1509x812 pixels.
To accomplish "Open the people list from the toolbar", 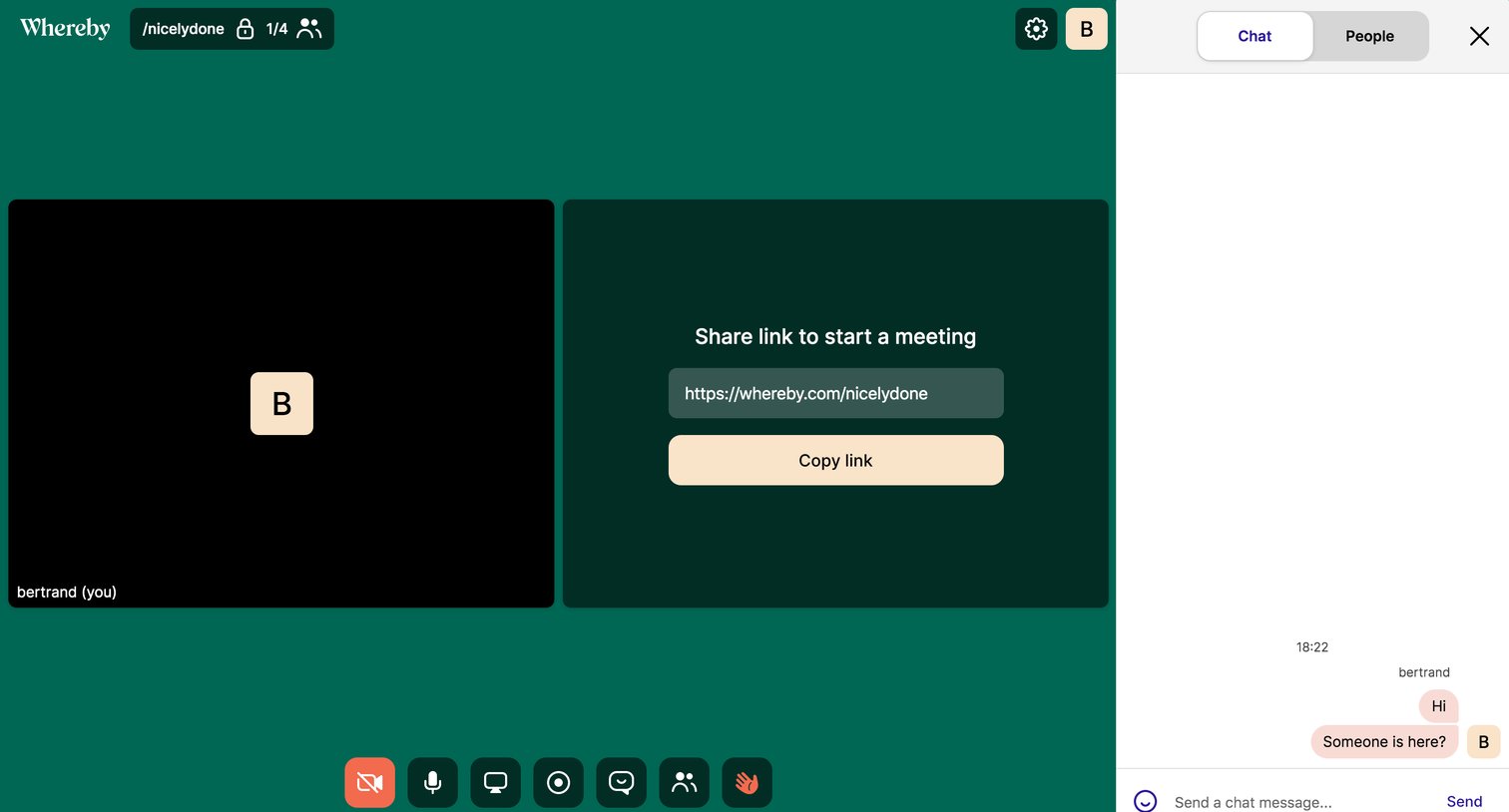I will coord(684,782).
